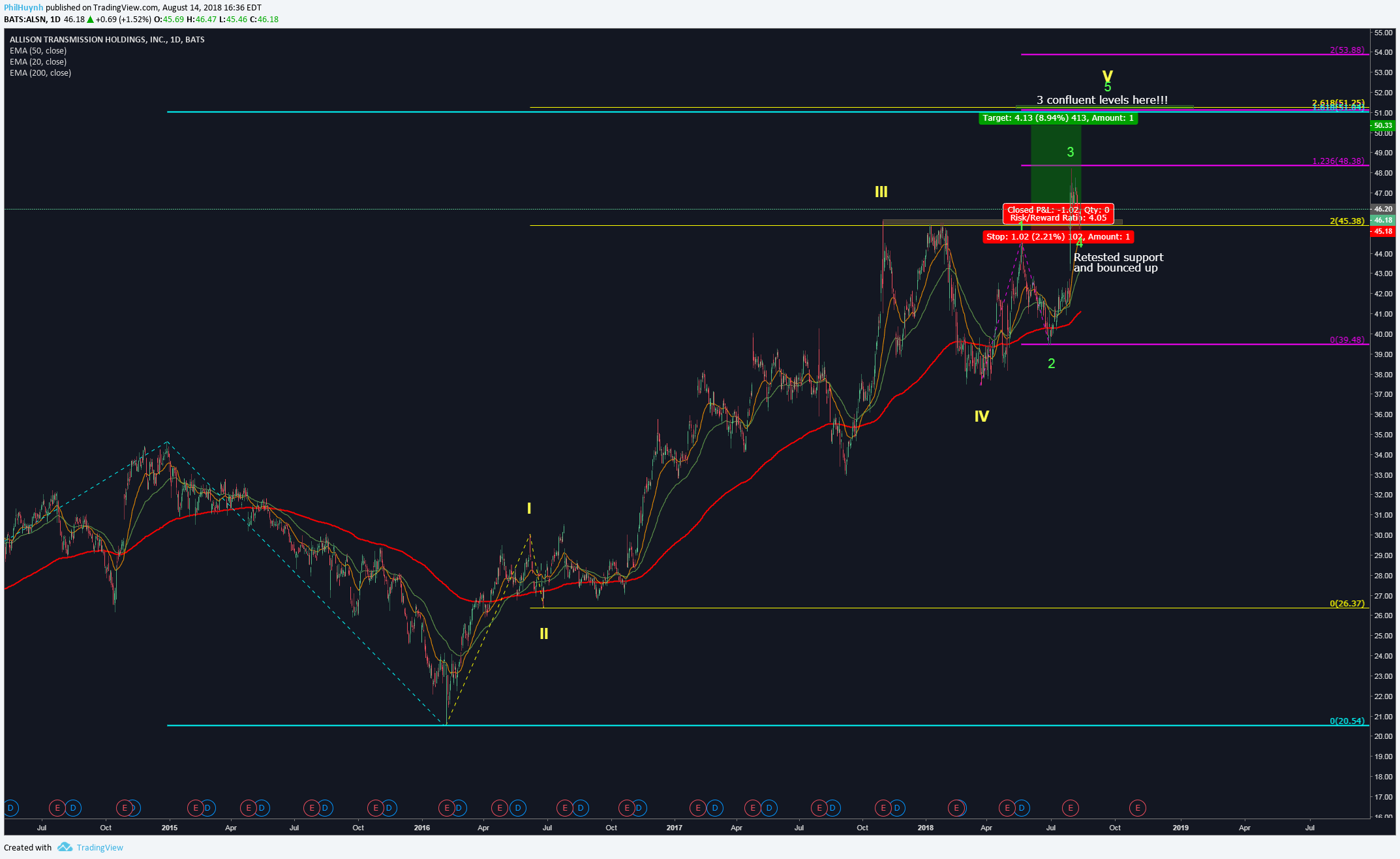Click the TradingView cloud logo icon
Image resolution: width=1400 pixels, height=859 pixels.
coord(65,847)
